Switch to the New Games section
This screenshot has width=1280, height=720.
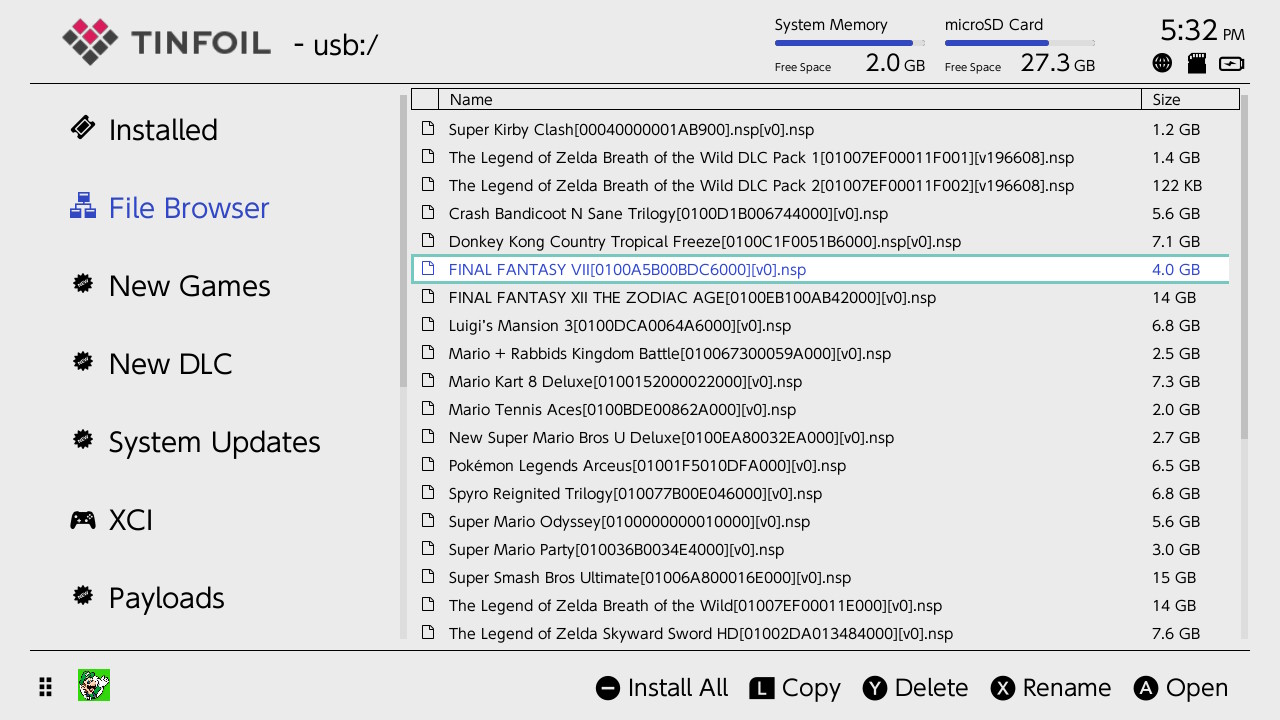pos(189,286)
